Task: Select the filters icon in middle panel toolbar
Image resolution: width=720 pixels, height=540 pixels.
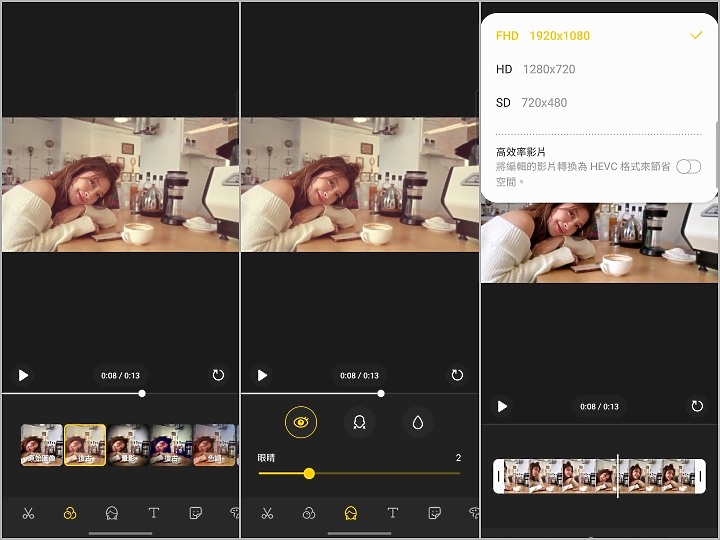Action: [309, 513]
